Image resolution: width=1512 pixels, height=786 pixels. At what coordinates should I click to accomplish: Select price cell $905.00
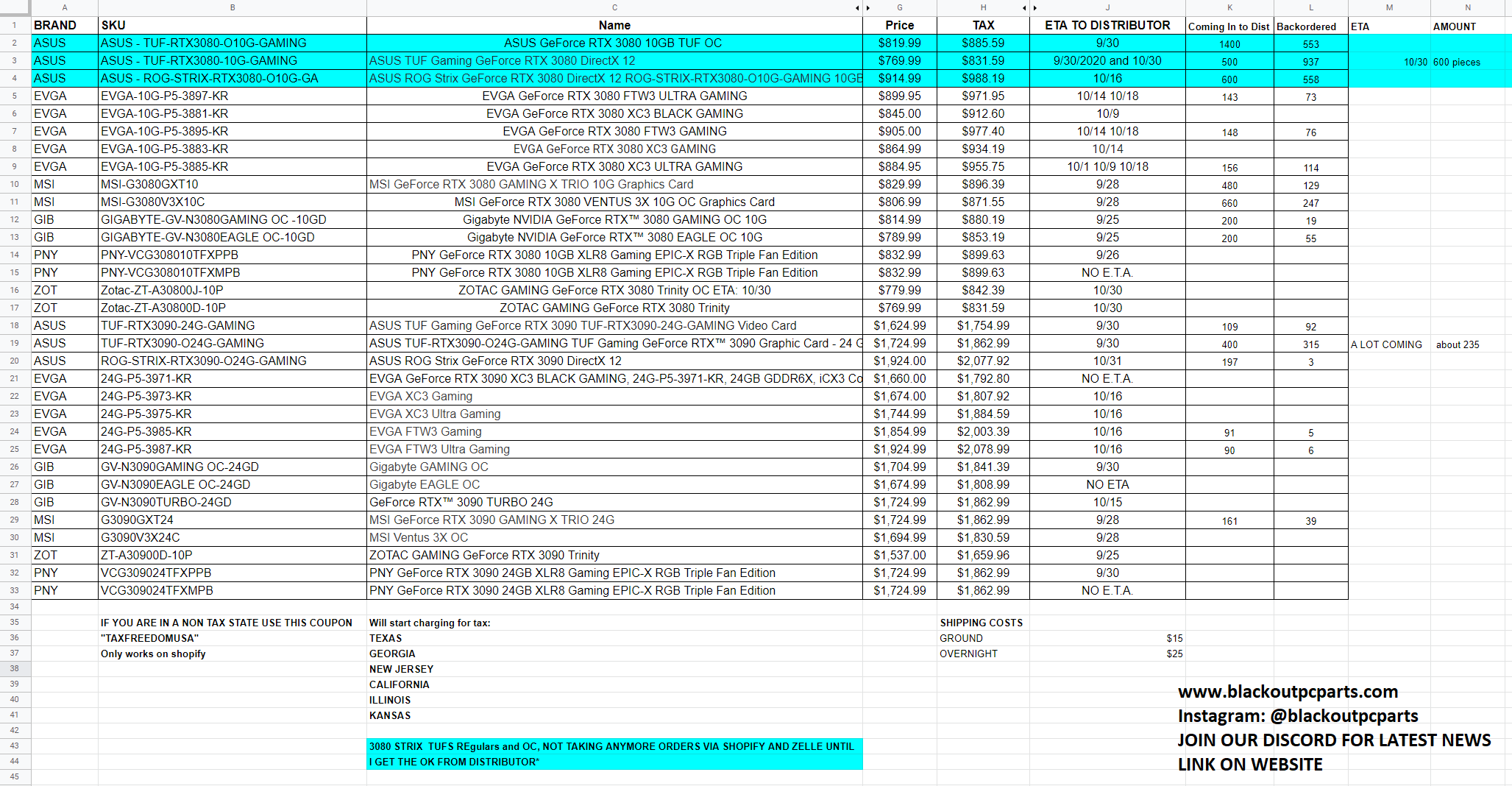click(900, 131)
